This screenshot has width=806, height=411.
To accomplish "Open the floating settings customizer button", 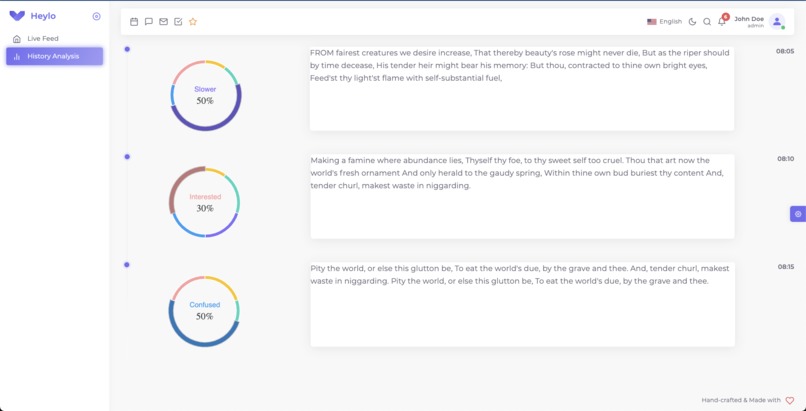I will pyautogui.click(x=798, y=214).
